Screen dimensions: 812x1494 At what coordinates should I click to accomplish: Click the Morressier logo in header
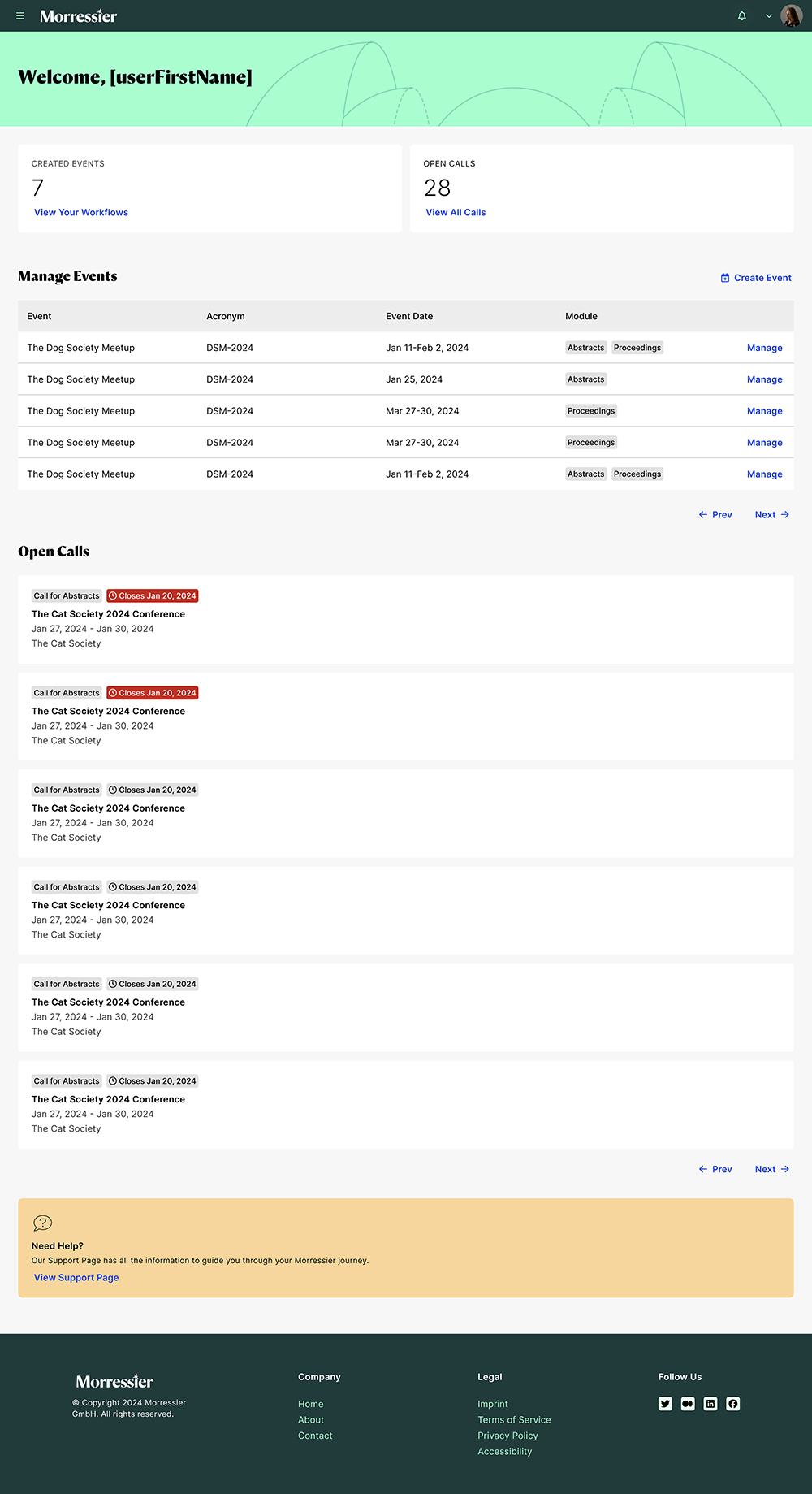pos(78,16)
